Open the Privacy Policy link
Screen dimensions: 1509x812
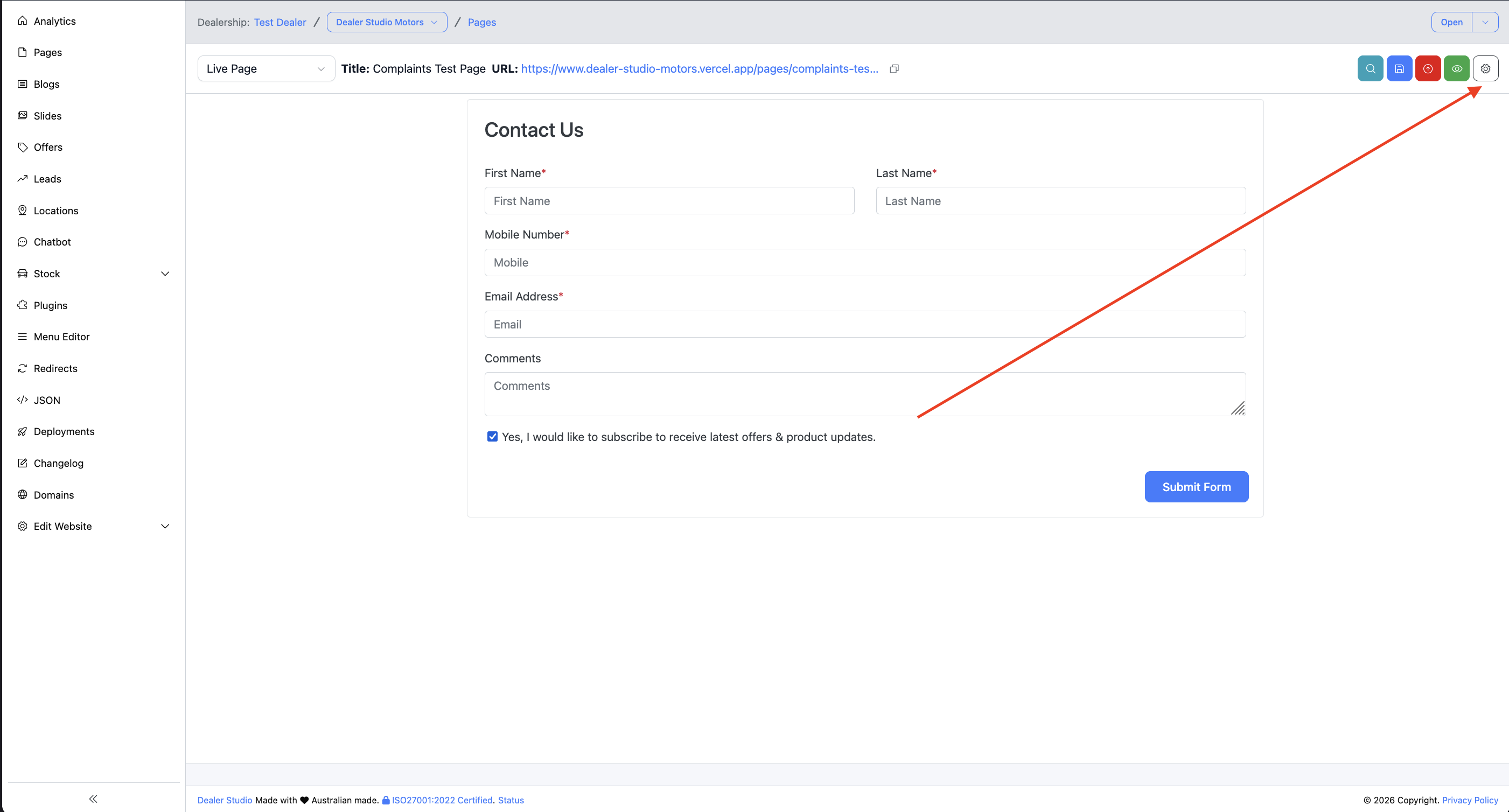[1470, 800]
